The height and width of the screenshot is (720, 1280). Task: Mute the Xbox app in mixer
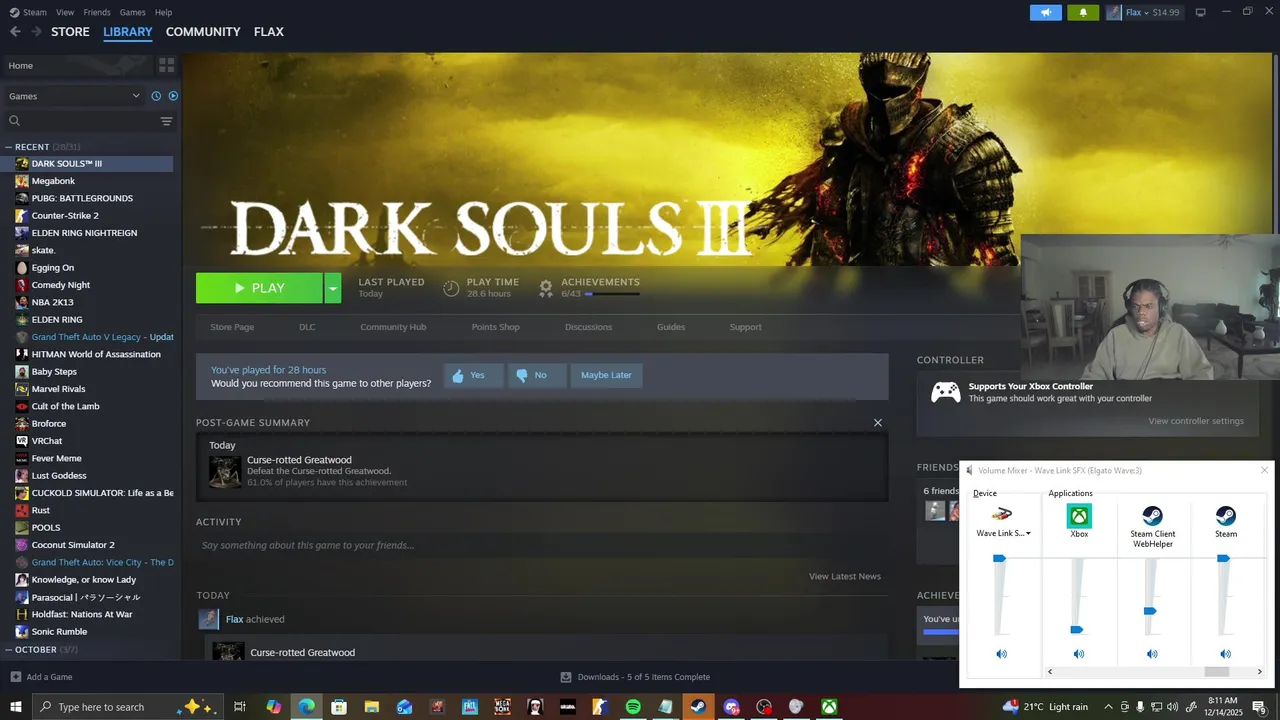(x=1079, y=654)
